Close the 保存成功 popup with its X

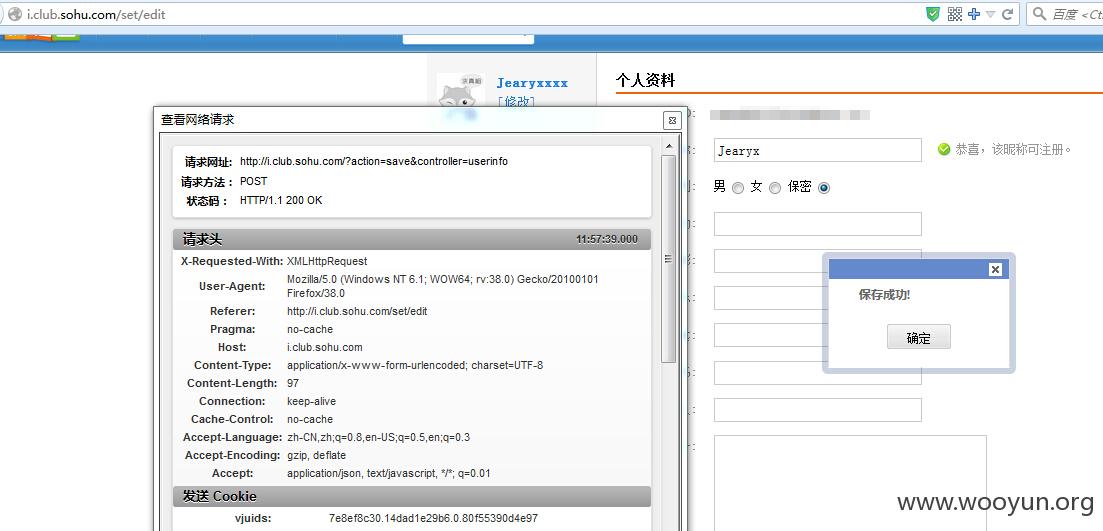995,269
